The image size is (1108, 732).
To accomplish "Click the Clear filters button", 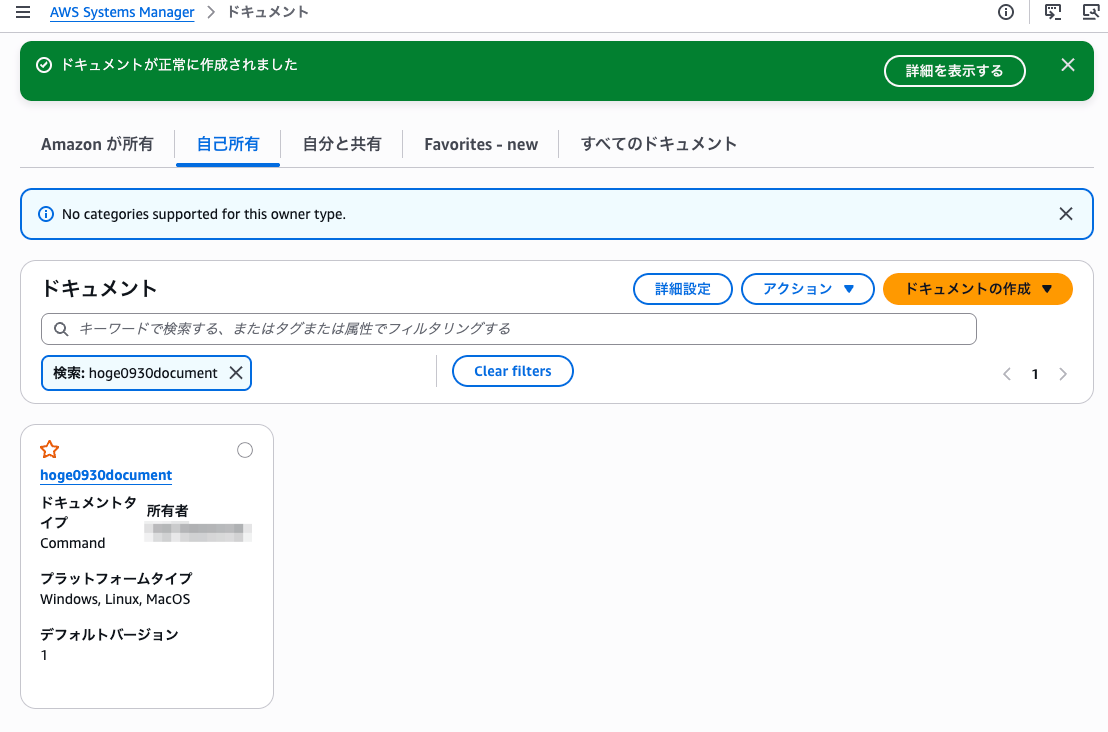I will [512, 371].
